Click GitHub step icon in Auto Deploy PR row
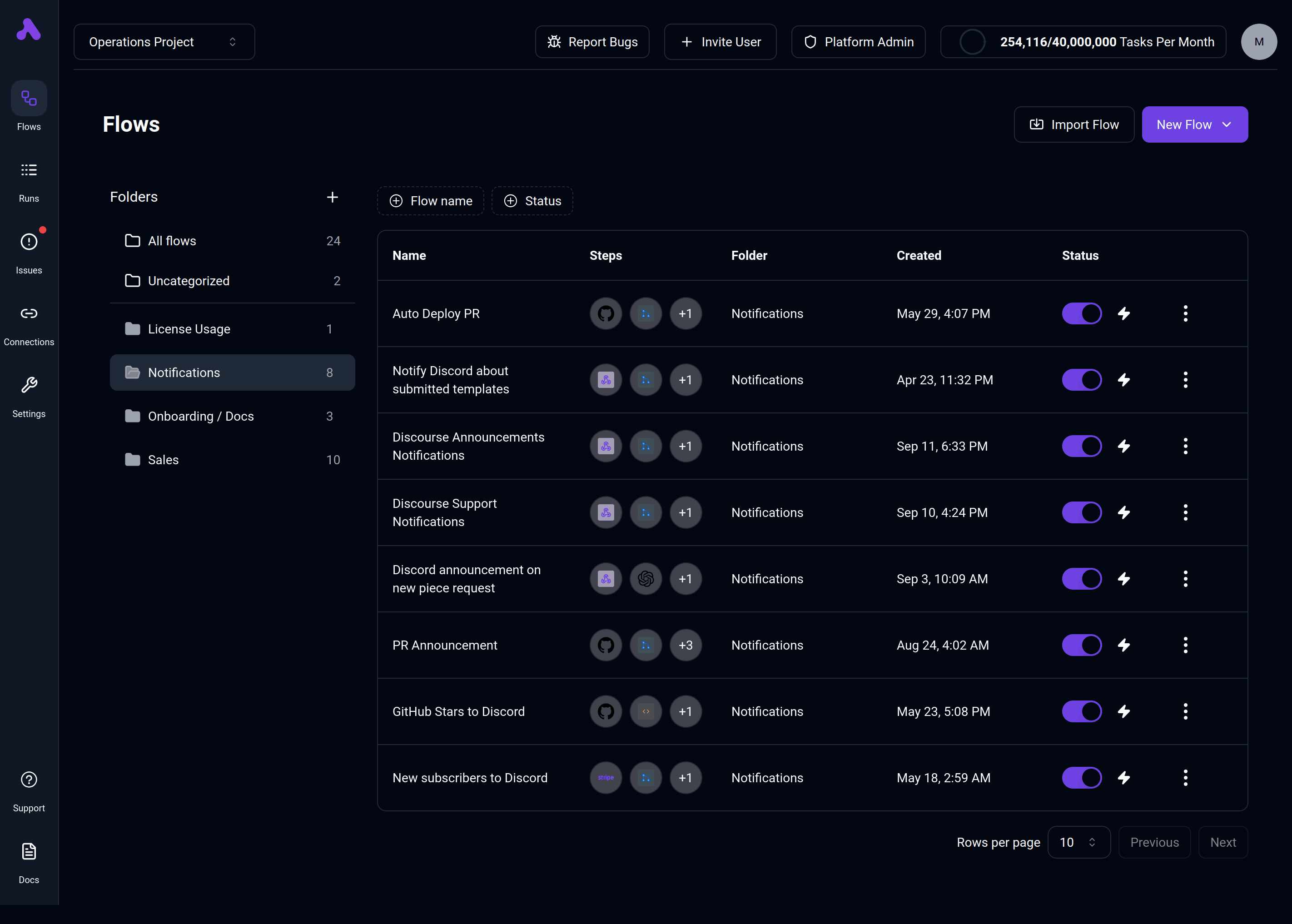 point(606,313)
